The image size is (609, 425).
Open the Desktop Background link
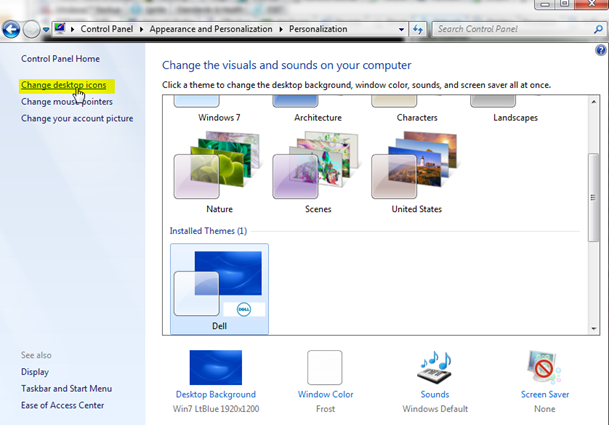point(216,395)
